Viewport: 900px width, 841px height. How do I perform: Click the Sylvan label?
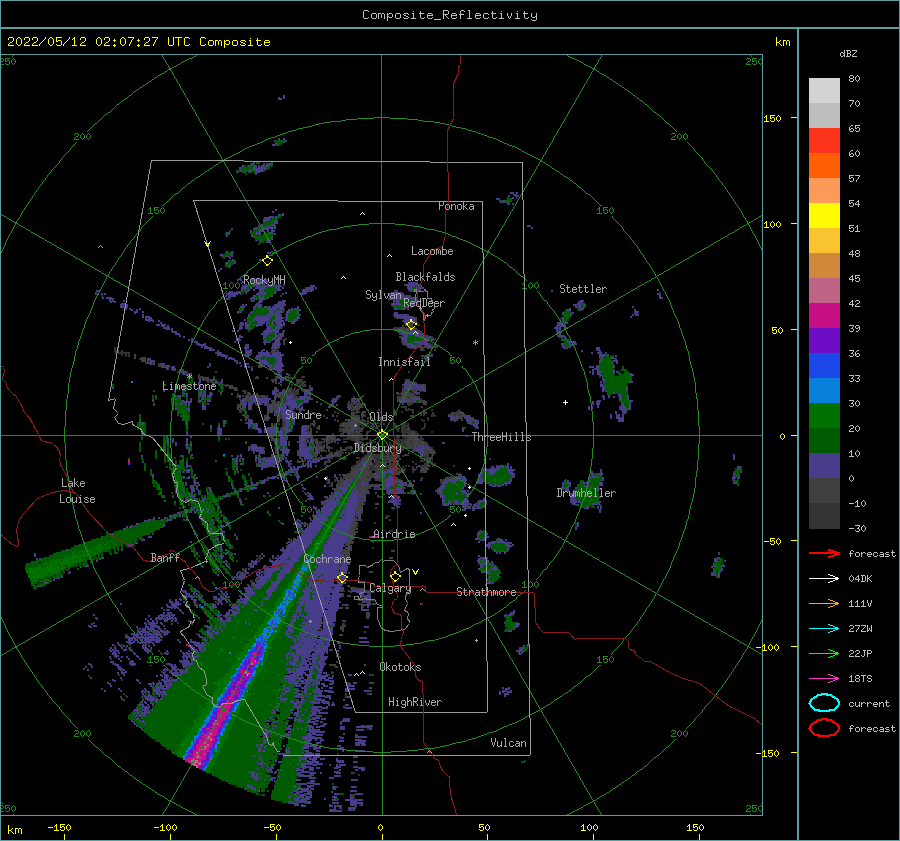coord(383,295)
